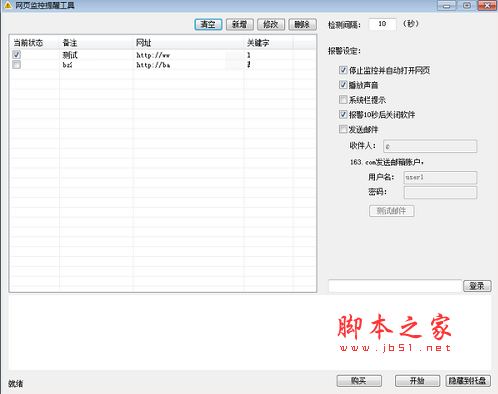Click the 开始 (start) button
The width and height of the screenshot is (498, 394).
tap(417, 381)
